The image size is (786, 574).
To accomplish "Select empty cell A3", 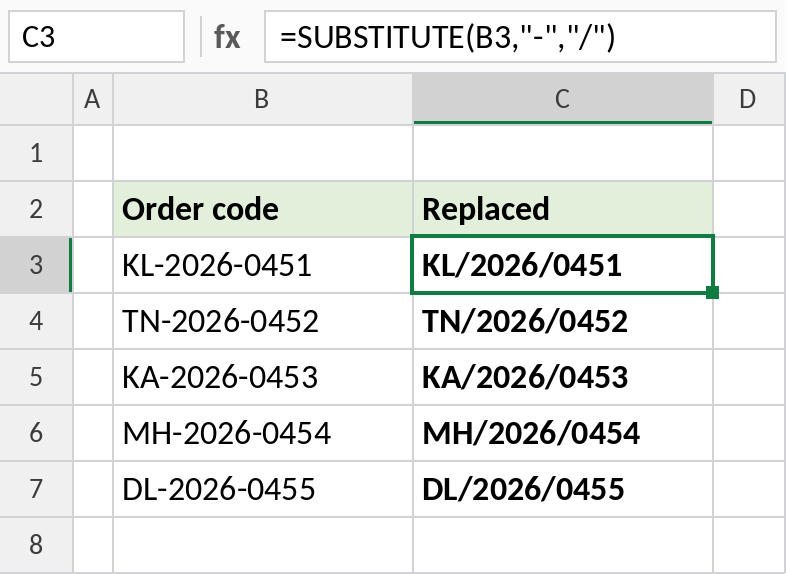I will coord(93,265).
